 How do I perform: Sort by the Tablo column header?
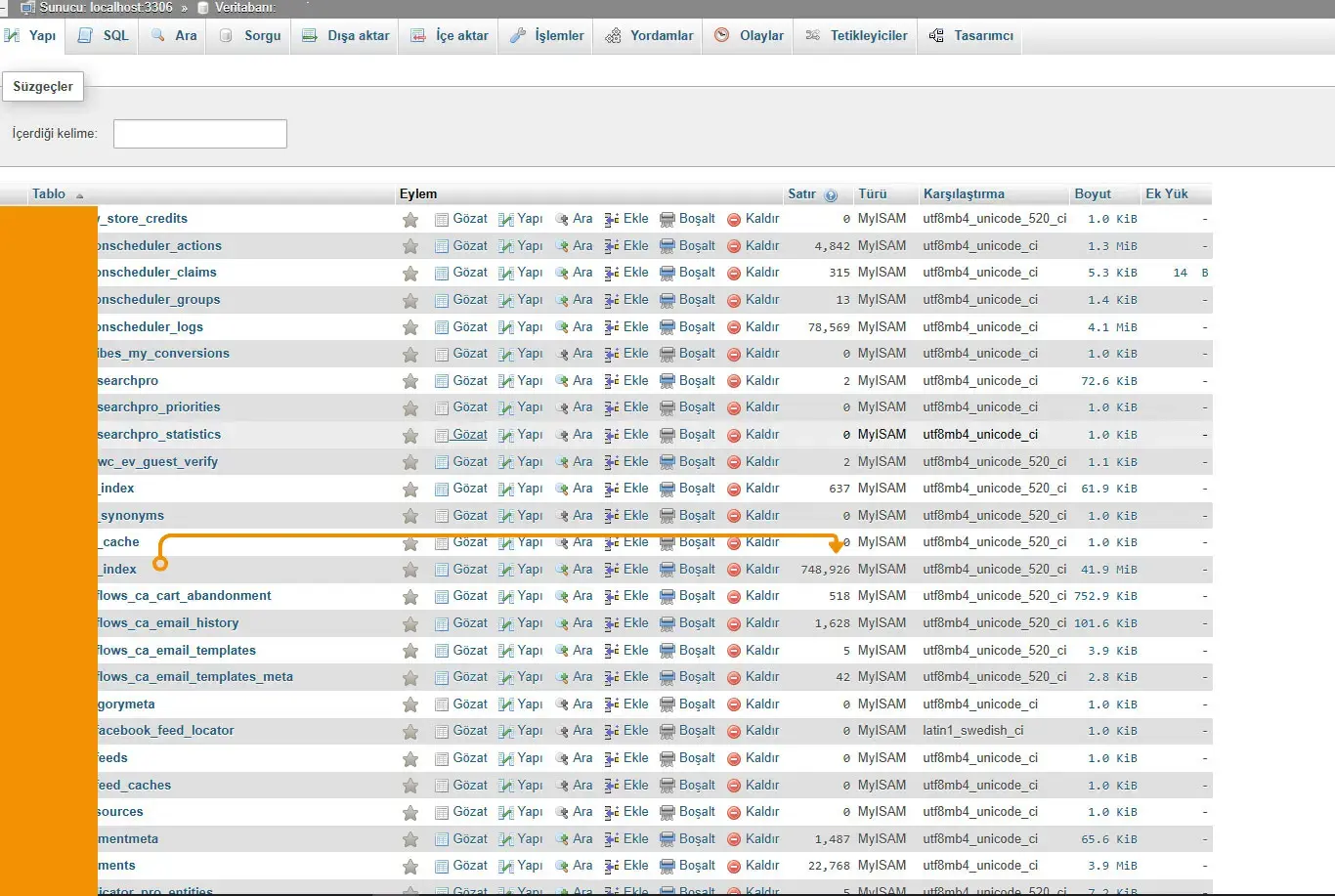tap(49, 193)
